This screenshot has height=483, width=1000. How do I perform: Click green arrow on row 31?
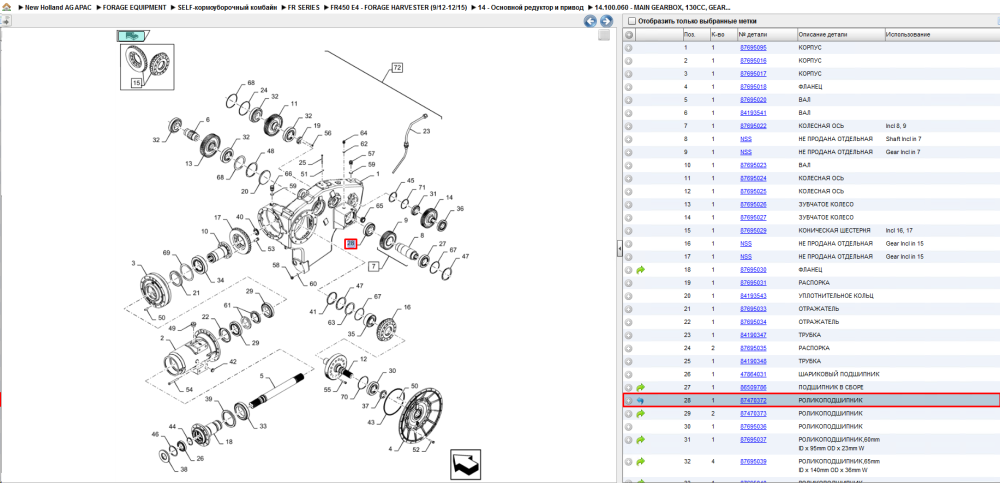click(x=641, y=440)
